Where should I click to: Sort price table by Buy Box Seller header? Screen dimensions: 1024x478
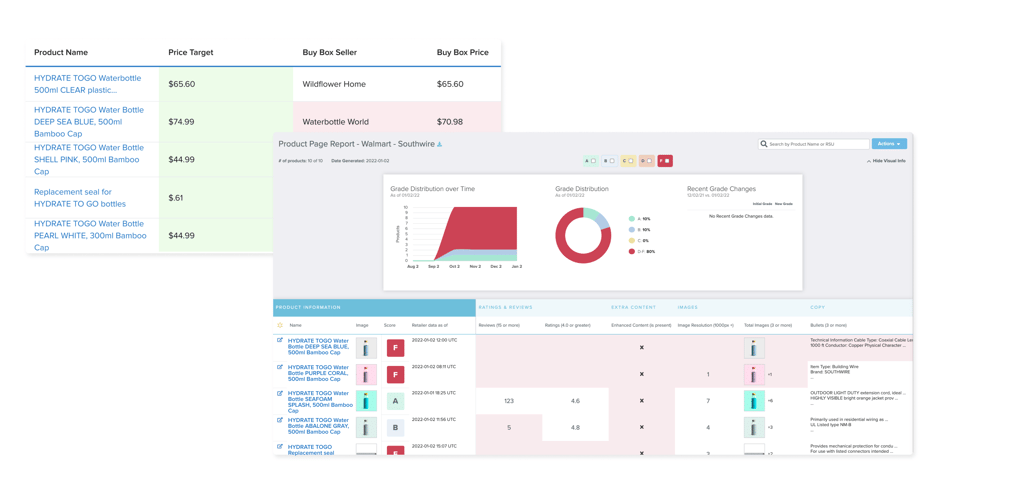click(330, 52)
